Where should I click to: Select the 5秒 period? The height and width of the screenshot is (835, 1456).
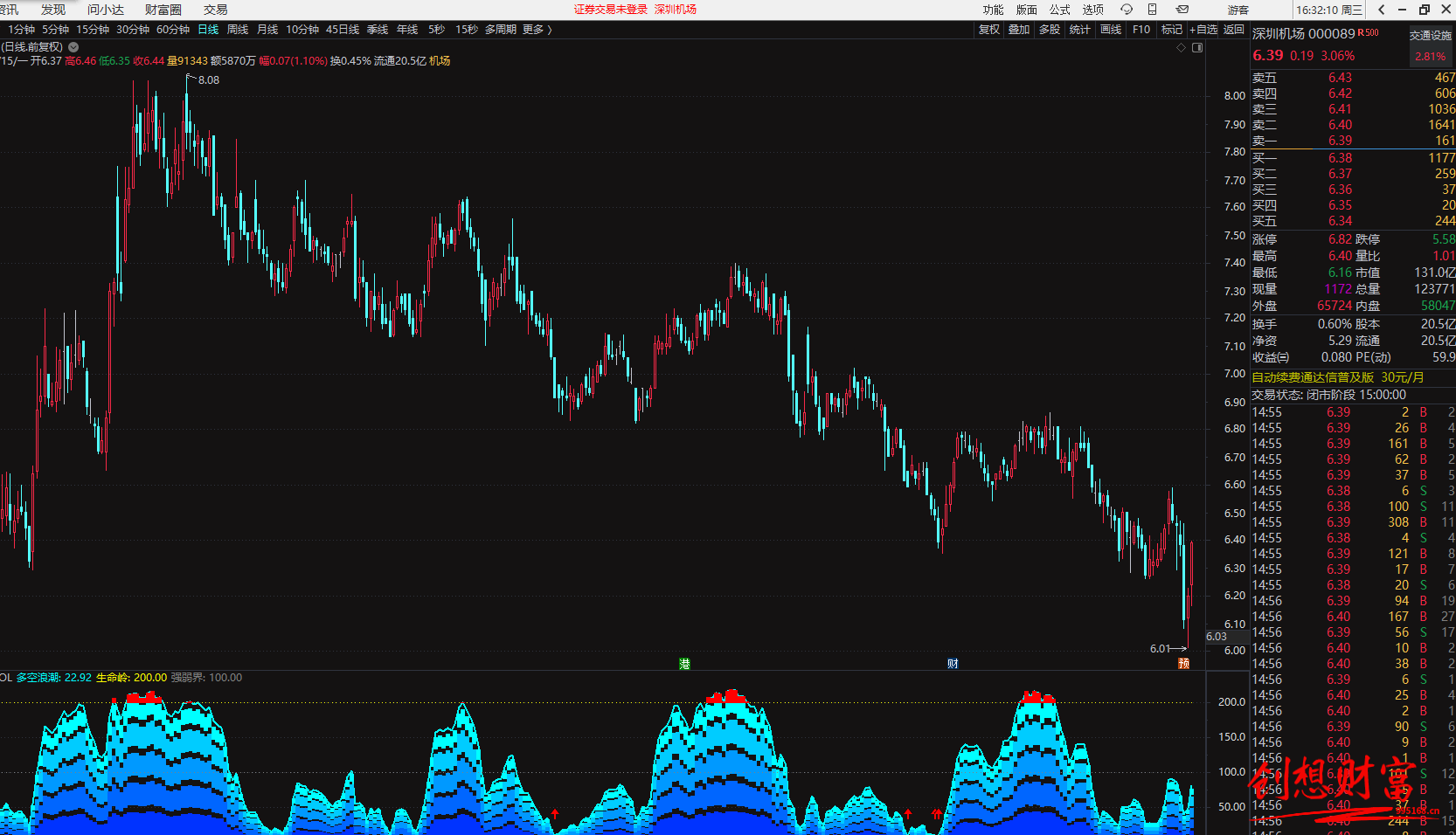[436, 30]
